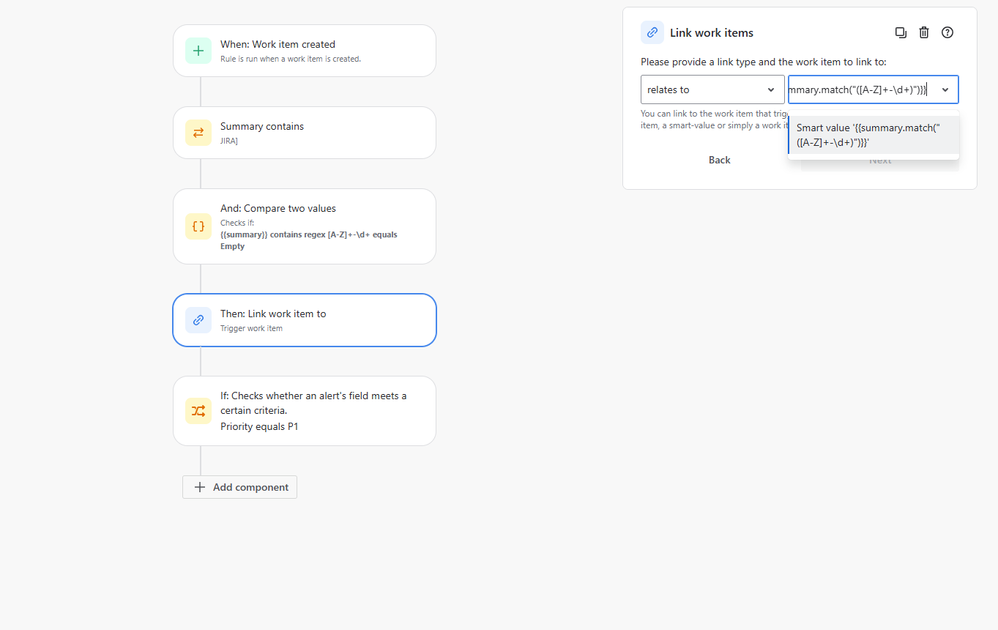Click the branch icon on the alert criteria condition

tap(197, 410)
